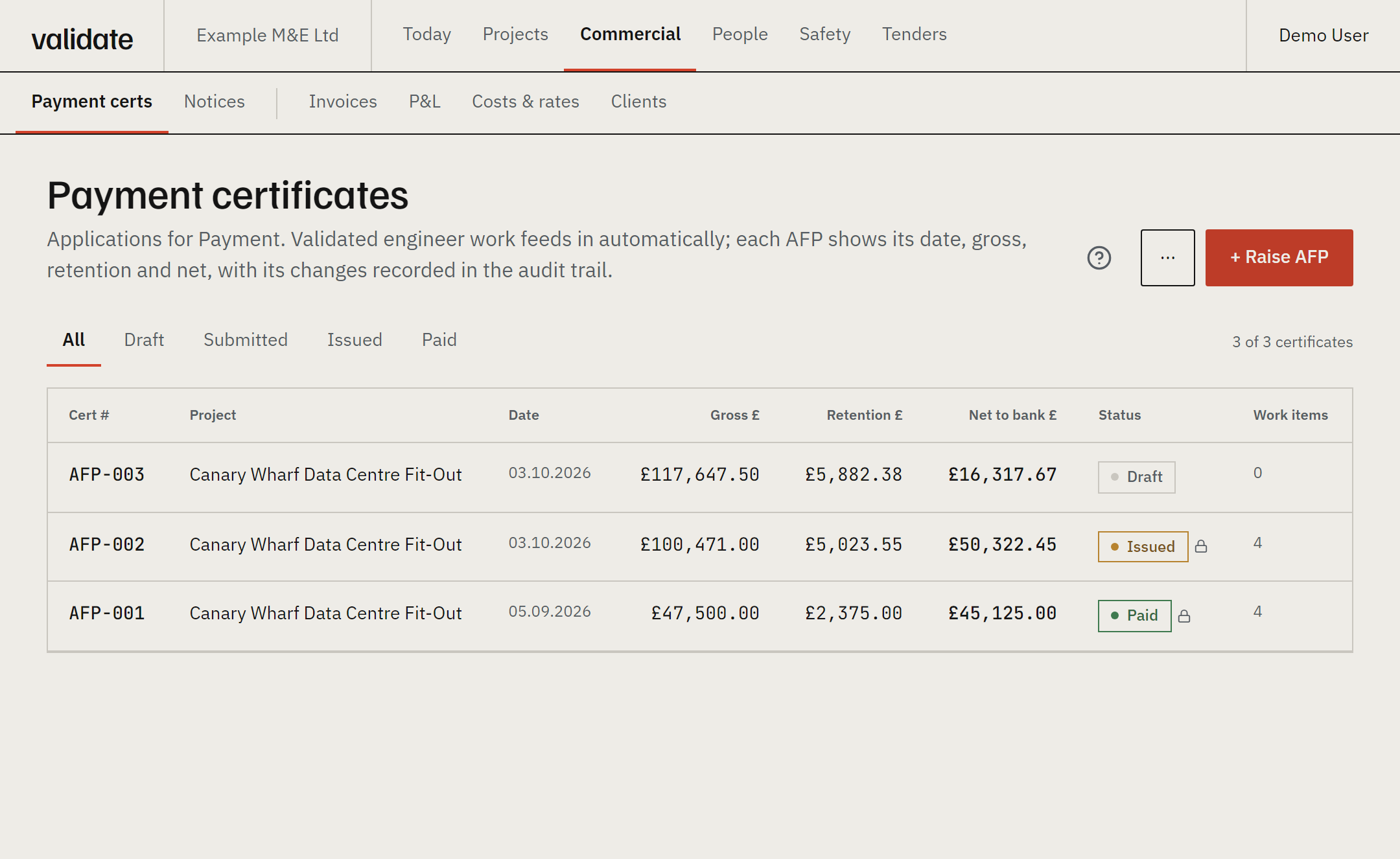This screenshot has width=1400, height=859.
Task: Click gross amount £117,647.50
Action: pos(699,475)
